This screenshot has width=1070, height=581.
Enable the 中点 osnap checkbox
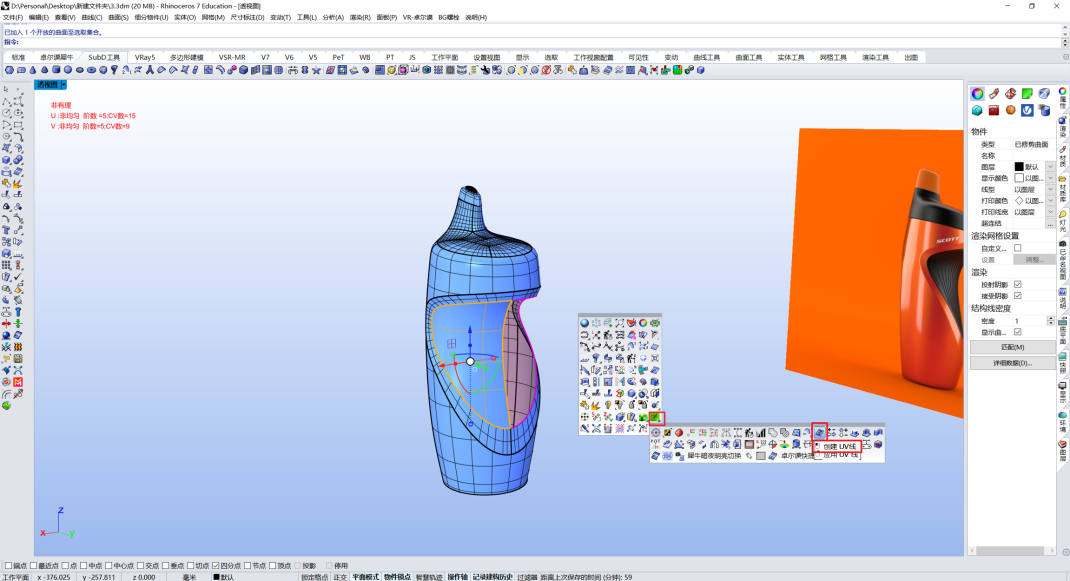83,565
